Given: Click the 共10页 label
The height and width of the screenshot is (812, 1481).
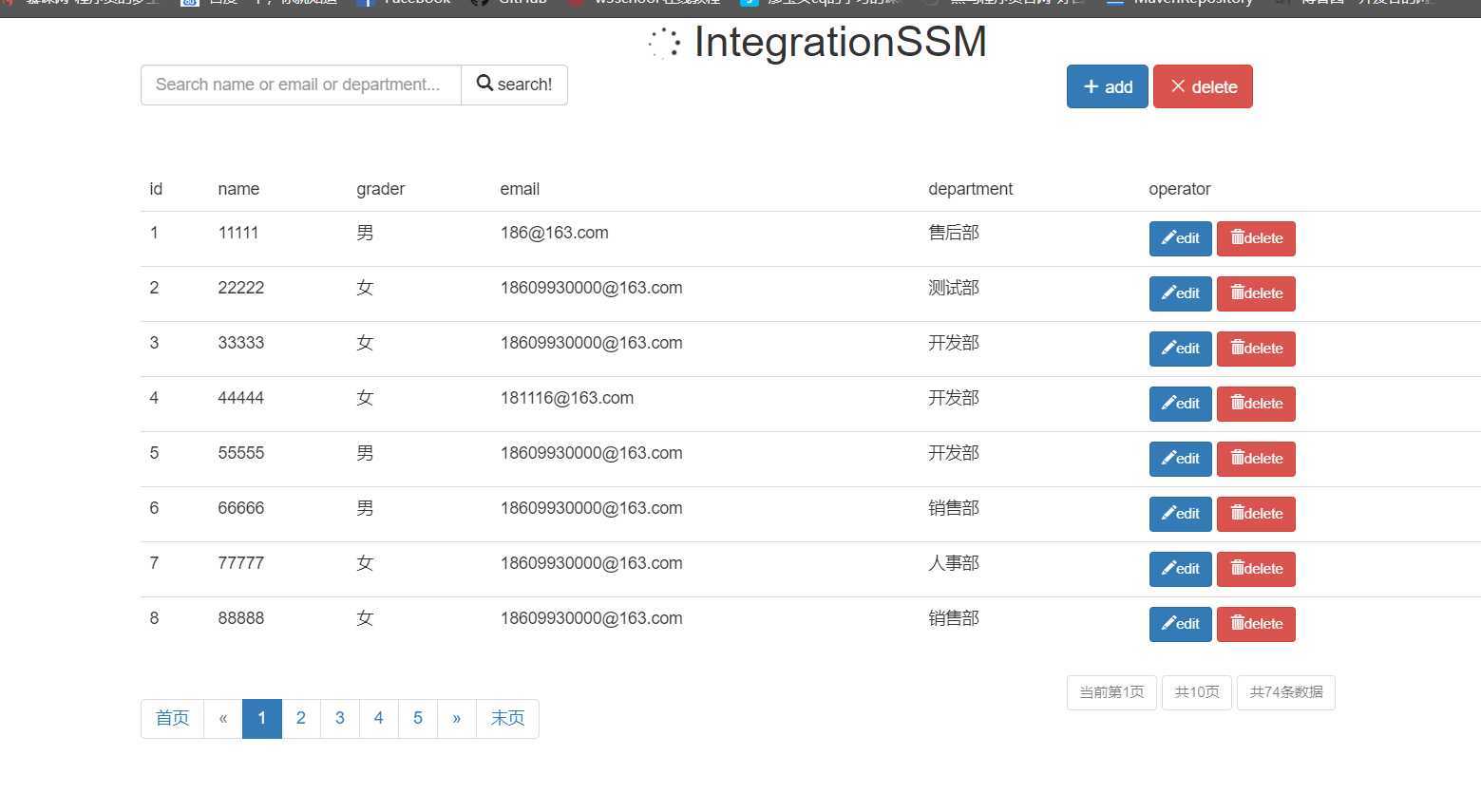Looking at the screenshot, I should click(x=1197, y=692).
